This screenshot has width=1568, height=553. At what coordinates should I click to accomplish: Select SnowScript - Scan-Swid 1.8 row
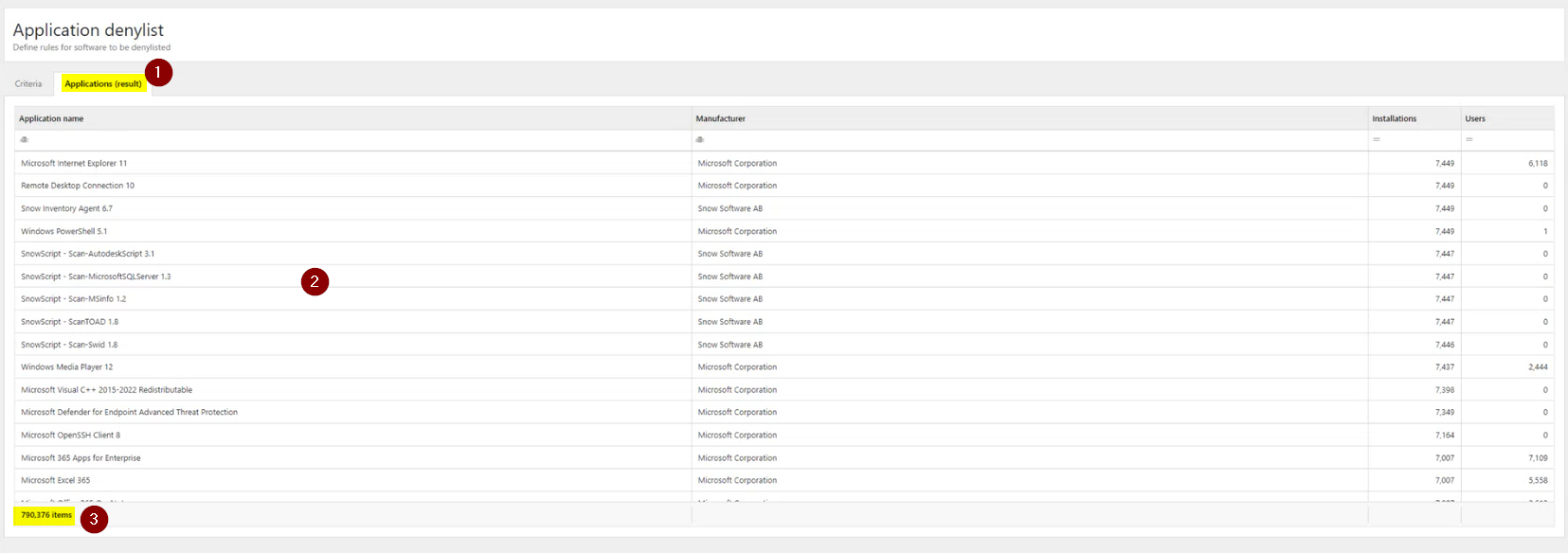tap(784, 345)
